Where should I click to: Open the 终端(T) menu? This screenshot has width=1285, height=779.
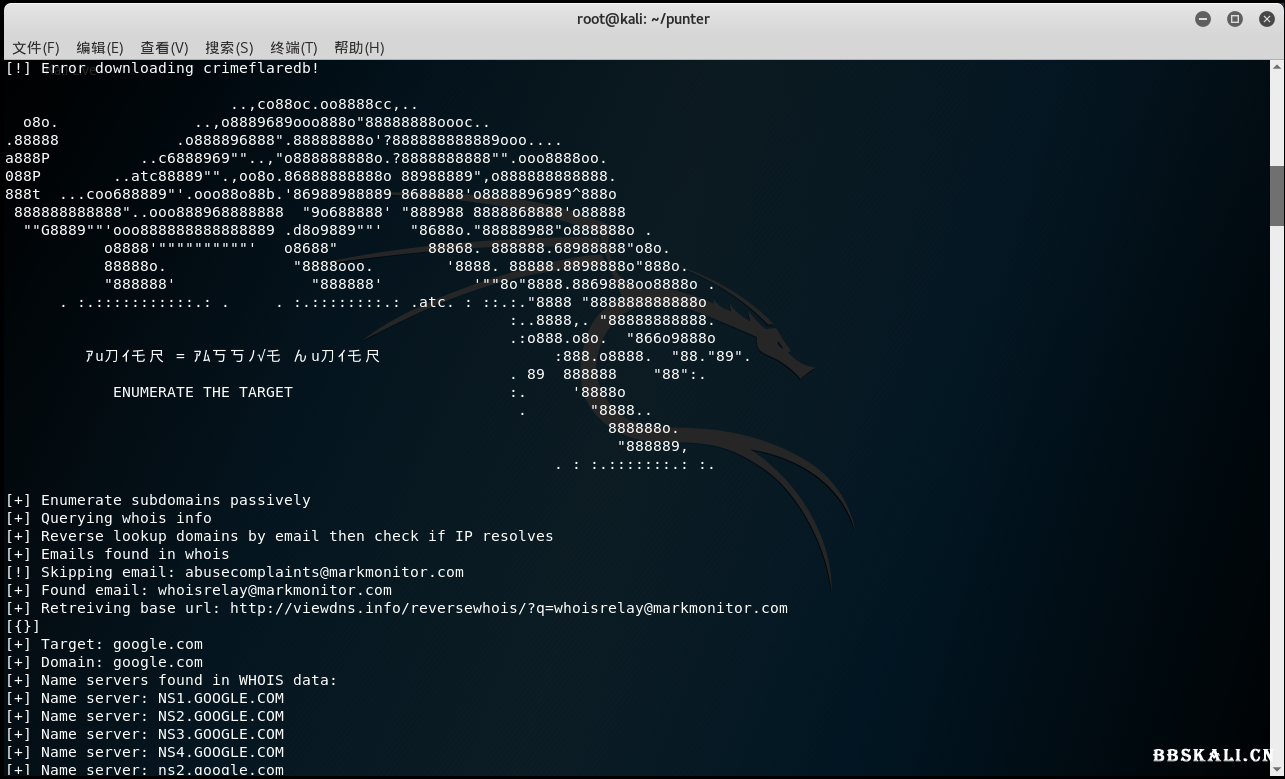(293, 47)
